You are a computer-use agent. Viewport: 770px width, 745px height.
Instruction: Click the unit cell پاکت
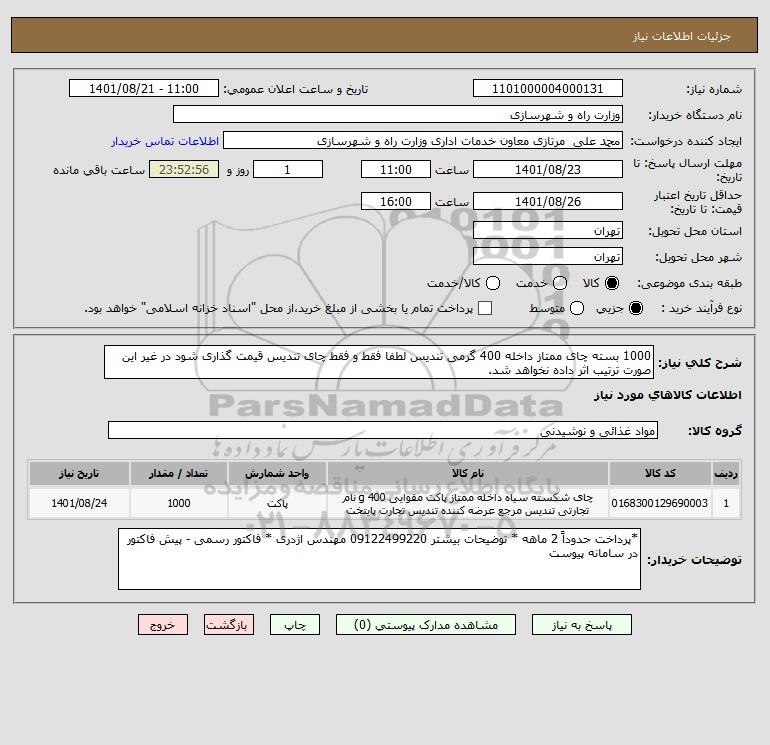click(x=277, y=503)
